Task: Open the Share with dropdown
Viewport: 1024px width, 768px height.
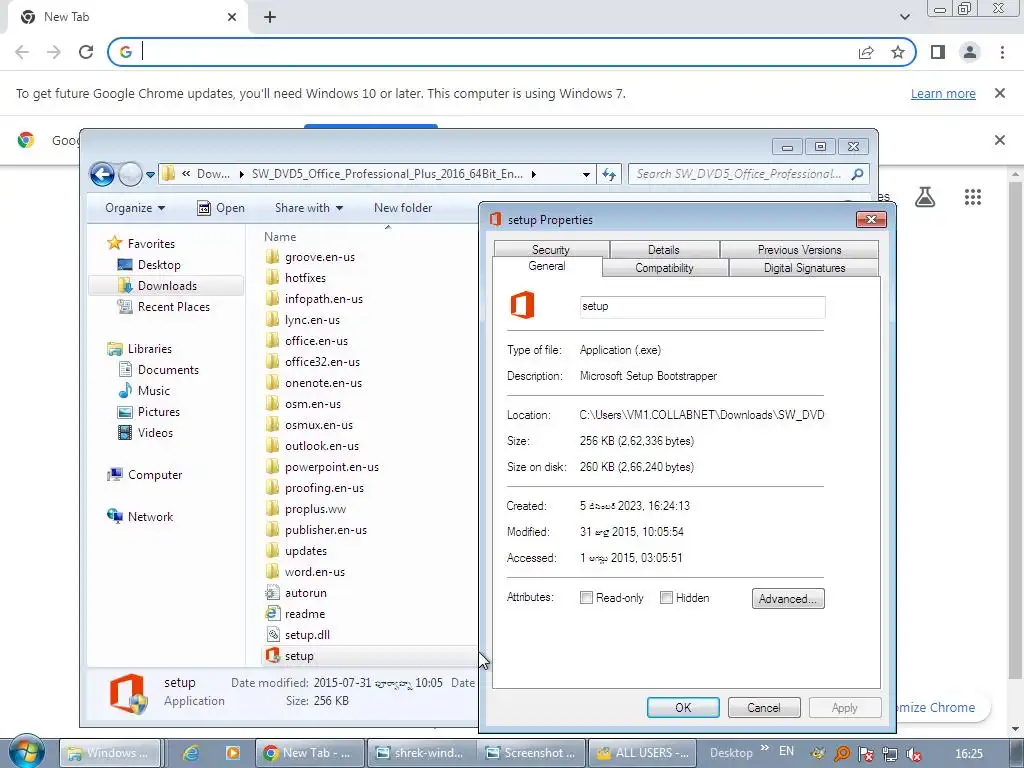Action: pyautogui.click(x=309, y=208)
